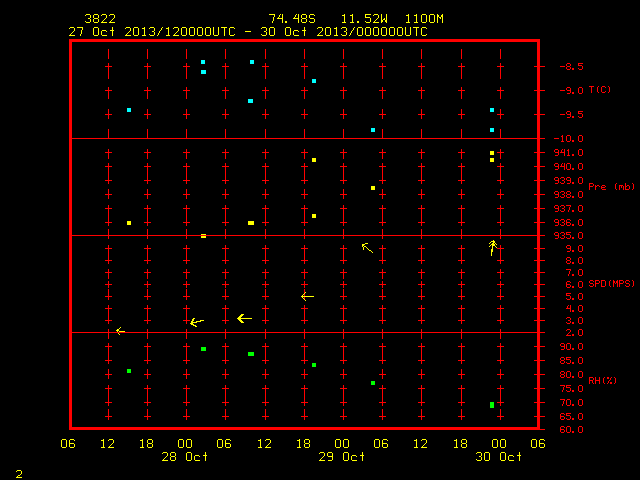
Task: Click the small wind arrow near 27 Oct 12
Action: [120, 331]
